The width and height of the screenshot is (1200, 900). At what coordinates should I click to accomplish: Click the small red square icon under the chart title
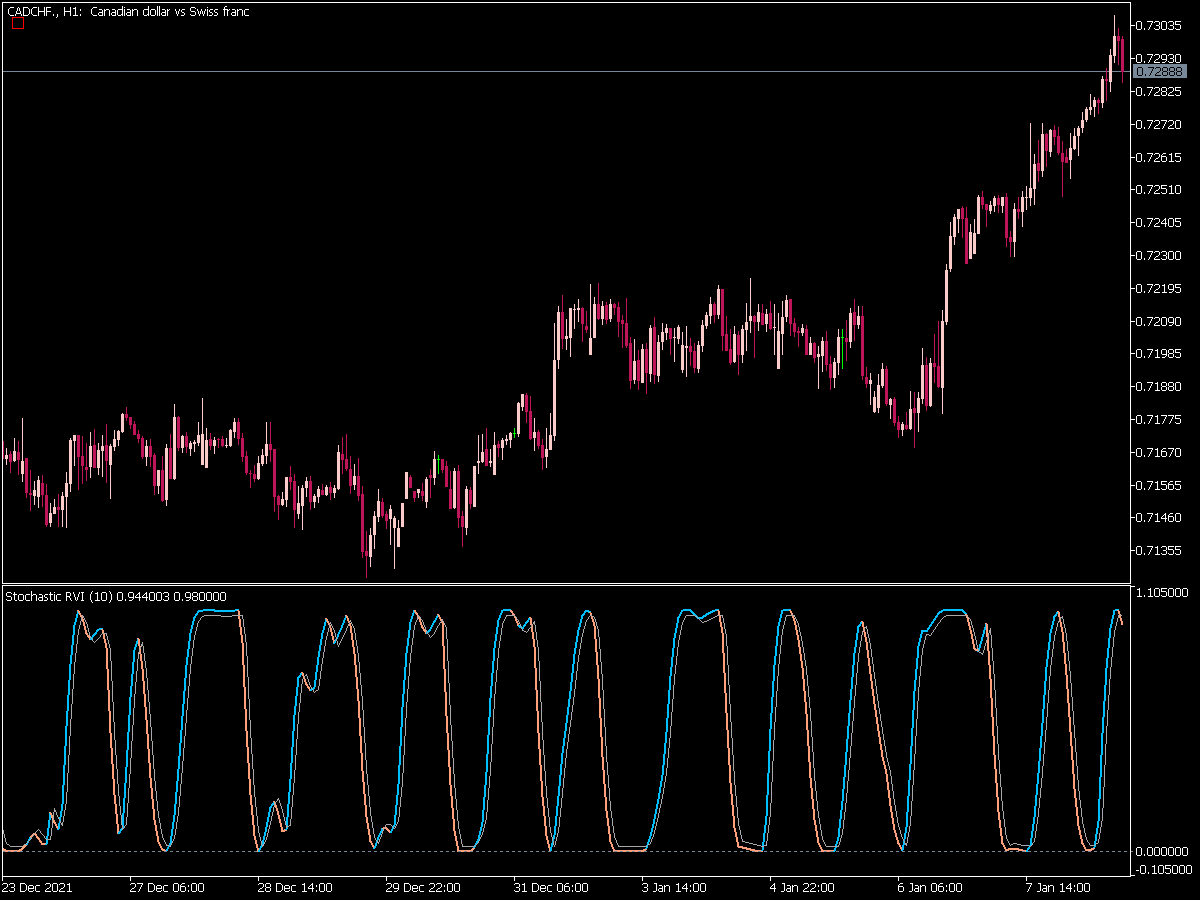coord(17,24)
